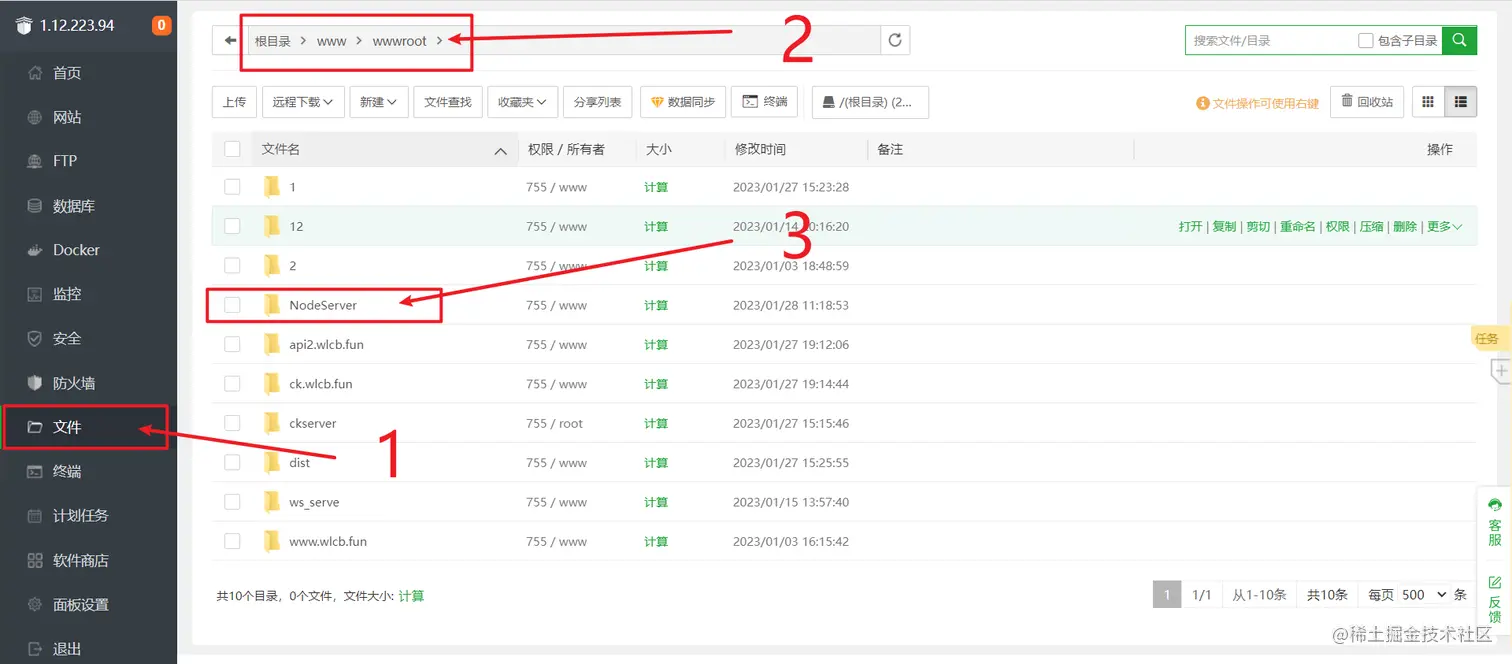Switch to the list view icon
This screenshot has height=664, width=1512.
[1461, 102]
